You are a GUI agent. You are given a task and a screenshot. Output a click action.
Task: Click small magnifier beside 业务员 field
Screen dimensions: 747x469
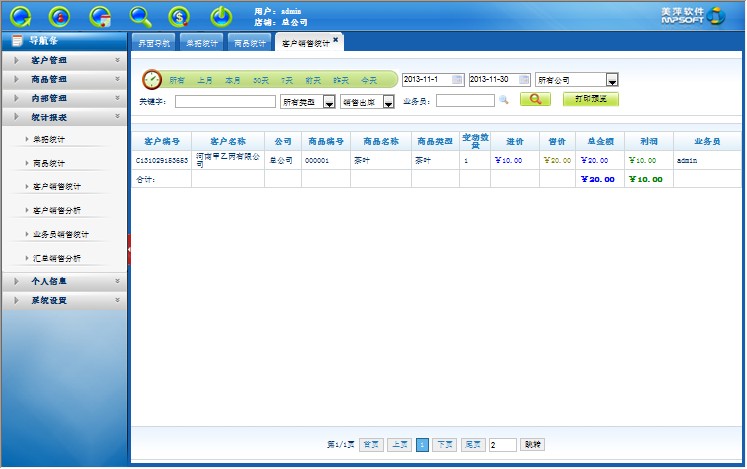[x=504, y=100]
